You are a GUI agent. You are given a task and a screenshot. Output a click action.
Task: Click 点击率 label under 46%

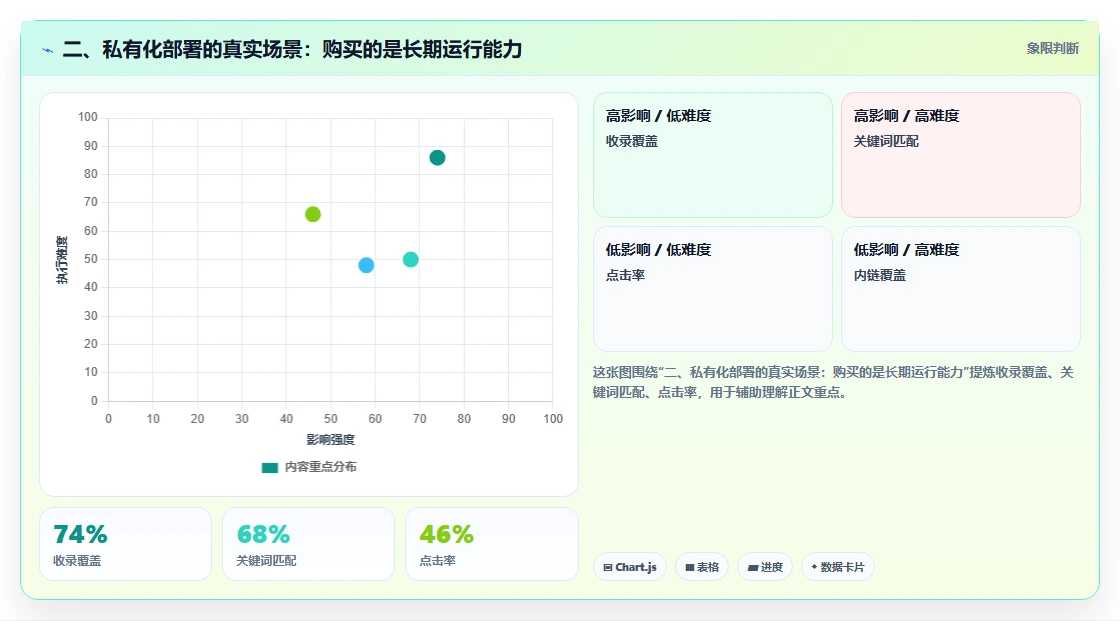pyautogui.click(x=437, y=561)
